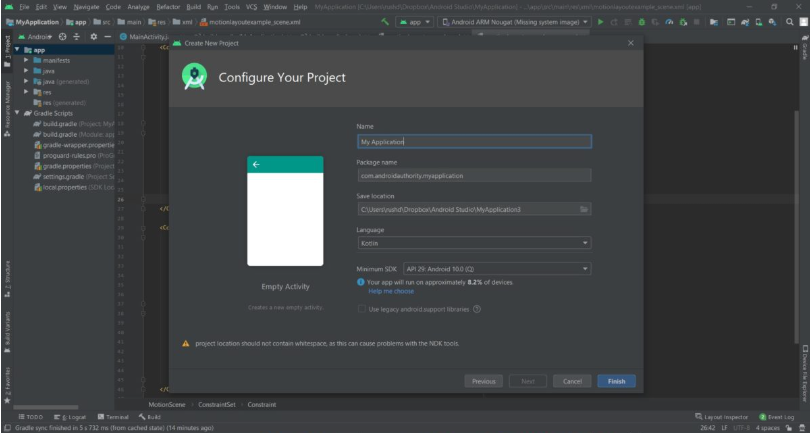Viewport: 810px width, 433px height.
Task: Open the 'Help me choose' link
Action: (391, 291)
